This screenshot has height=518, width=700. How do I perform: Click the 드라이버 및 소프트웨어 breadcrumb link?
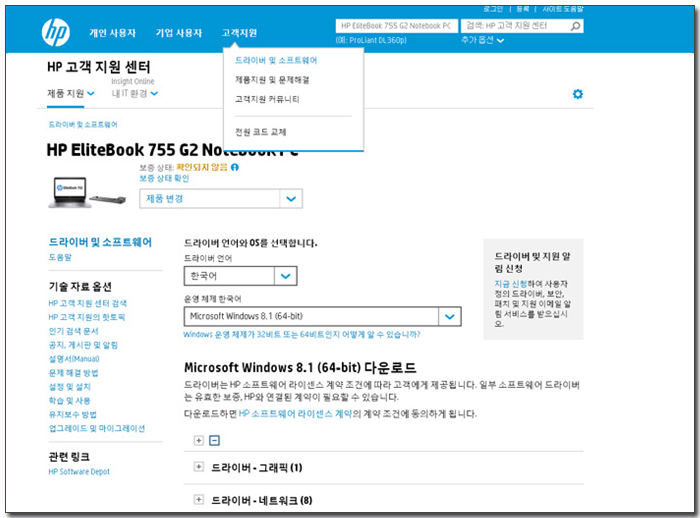click(83, 125)
